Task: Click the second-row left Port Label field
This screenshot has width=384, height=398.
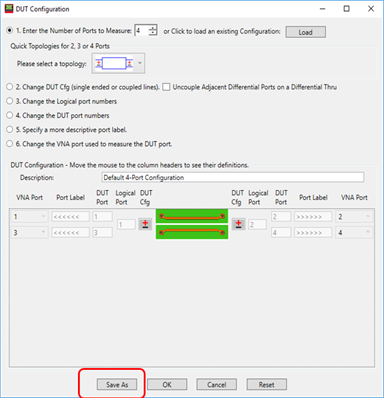Action: (x=70, y=232)
